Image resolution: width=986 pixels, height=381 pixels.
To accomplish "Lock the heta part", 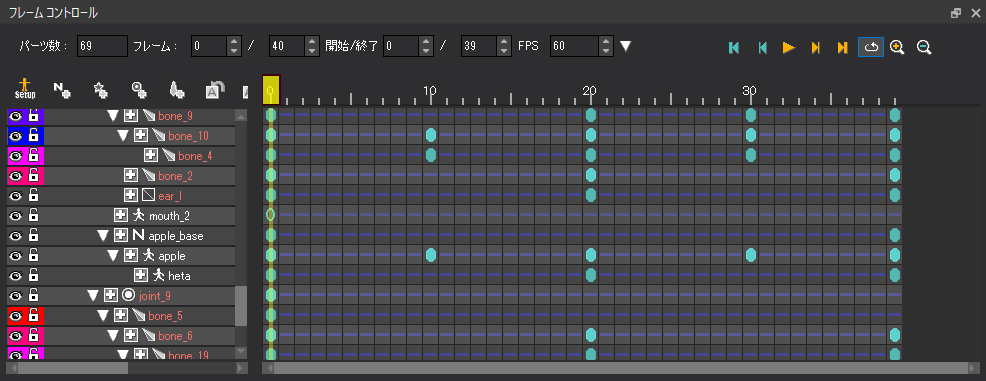I will point(34,275).
